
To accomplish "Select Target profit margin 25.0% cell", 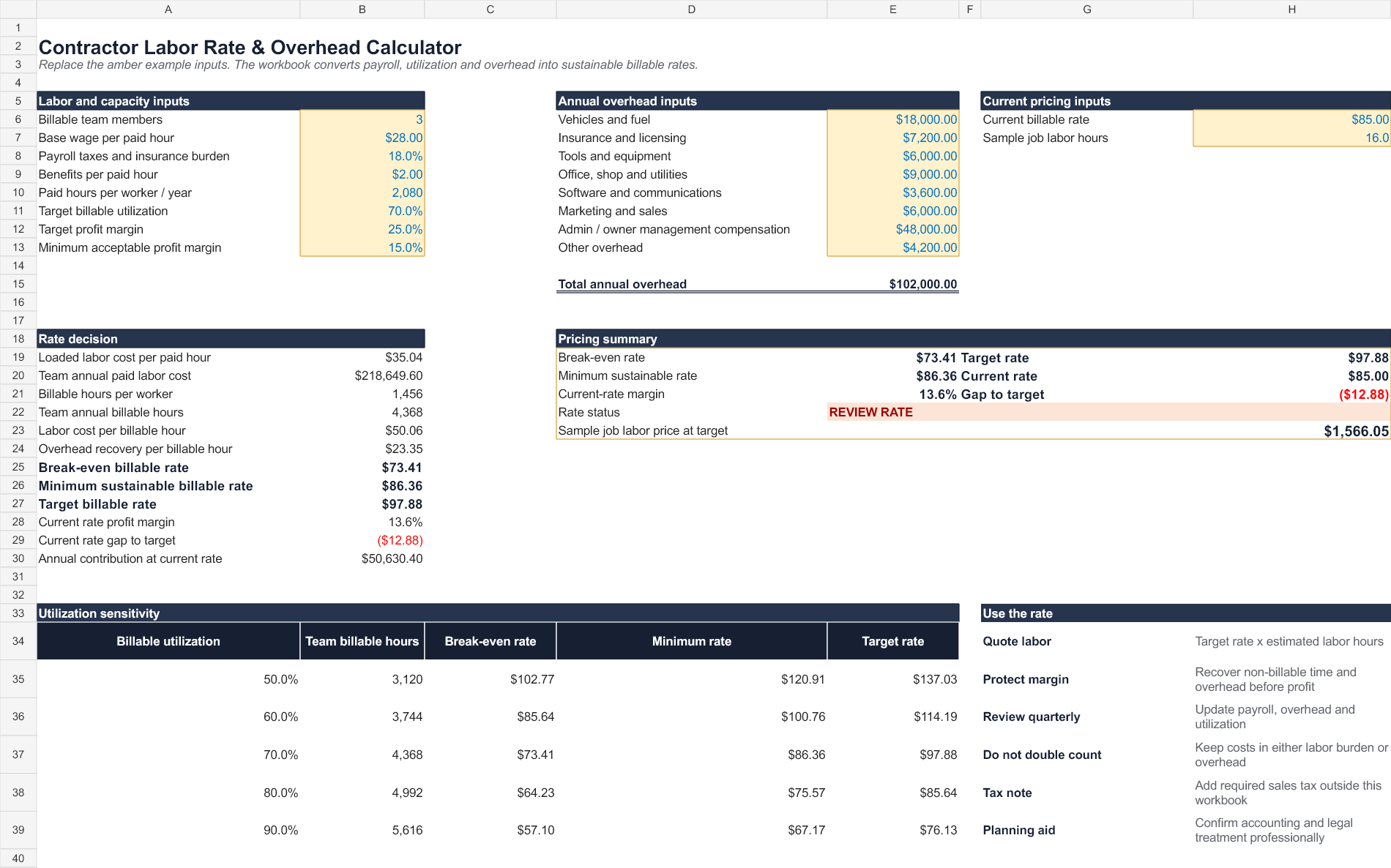I will pyautogui.click(x=362, y=229).
